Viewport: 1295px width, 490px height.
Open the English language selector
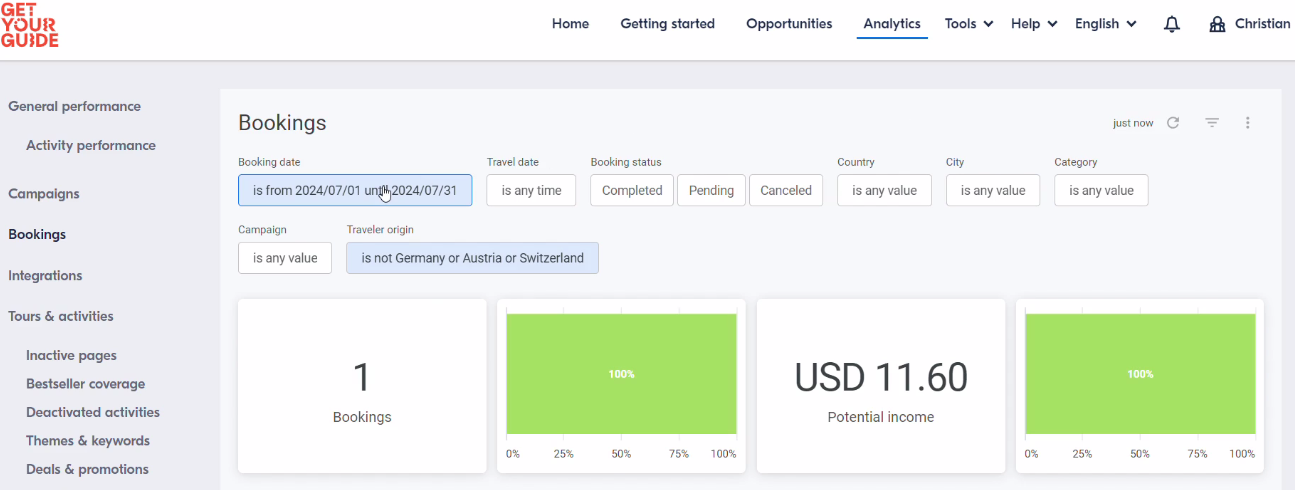(1106, 24)
